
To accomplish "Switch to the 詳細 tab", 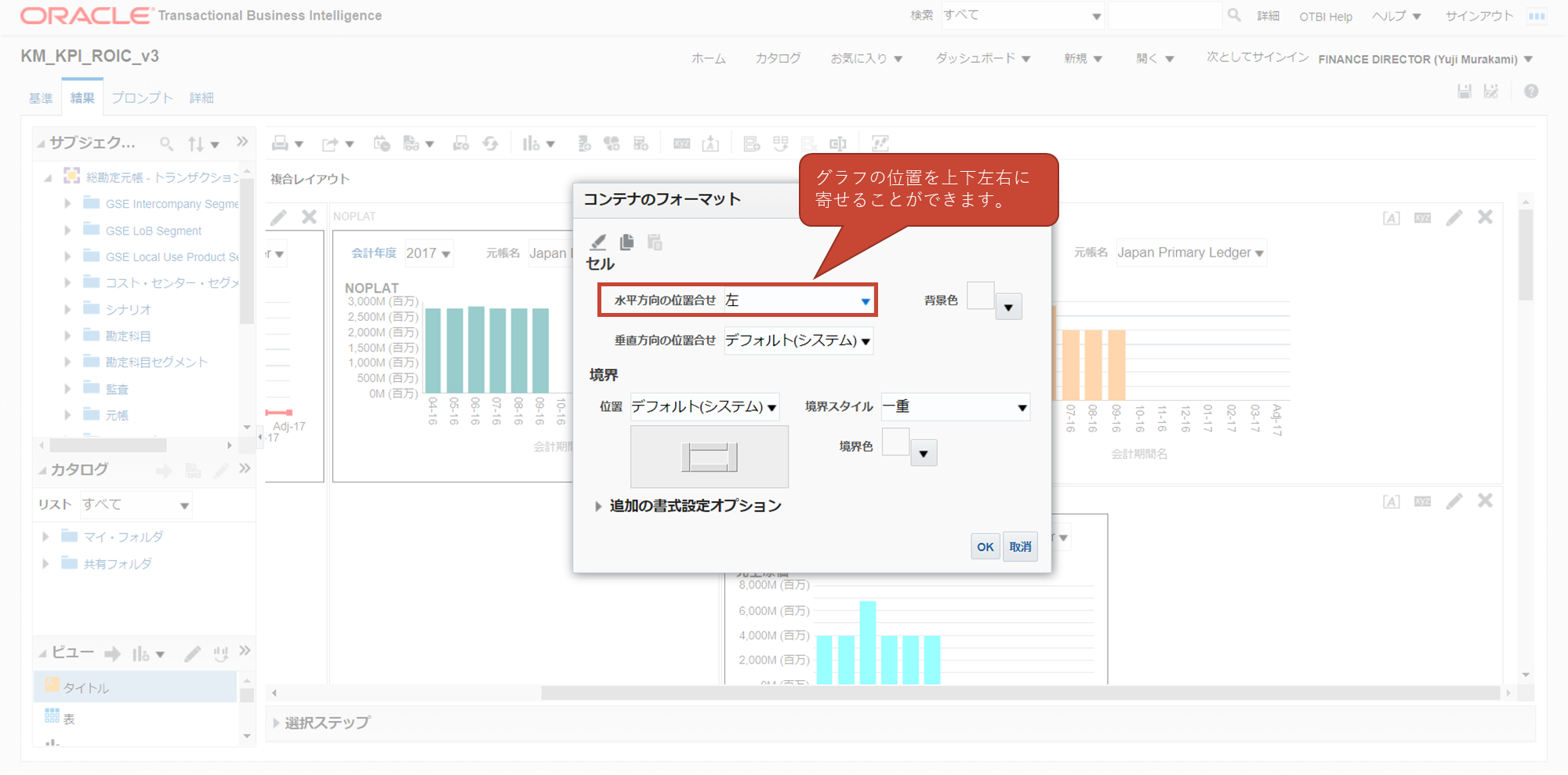I will pos(201,98).
